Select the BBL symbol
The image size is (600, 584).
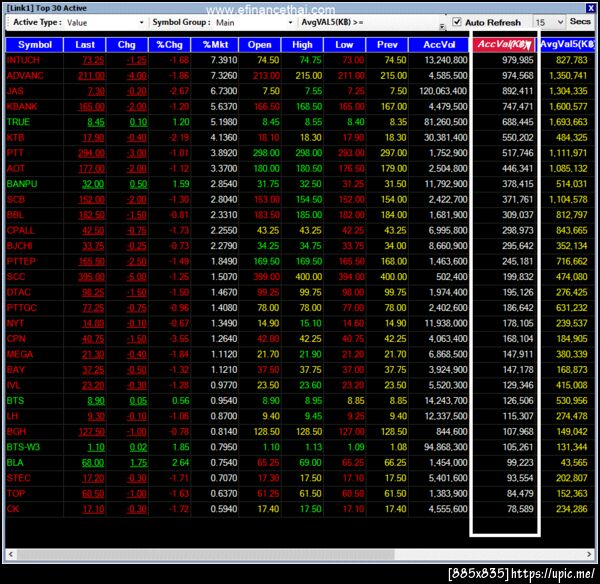coord(15,215)
